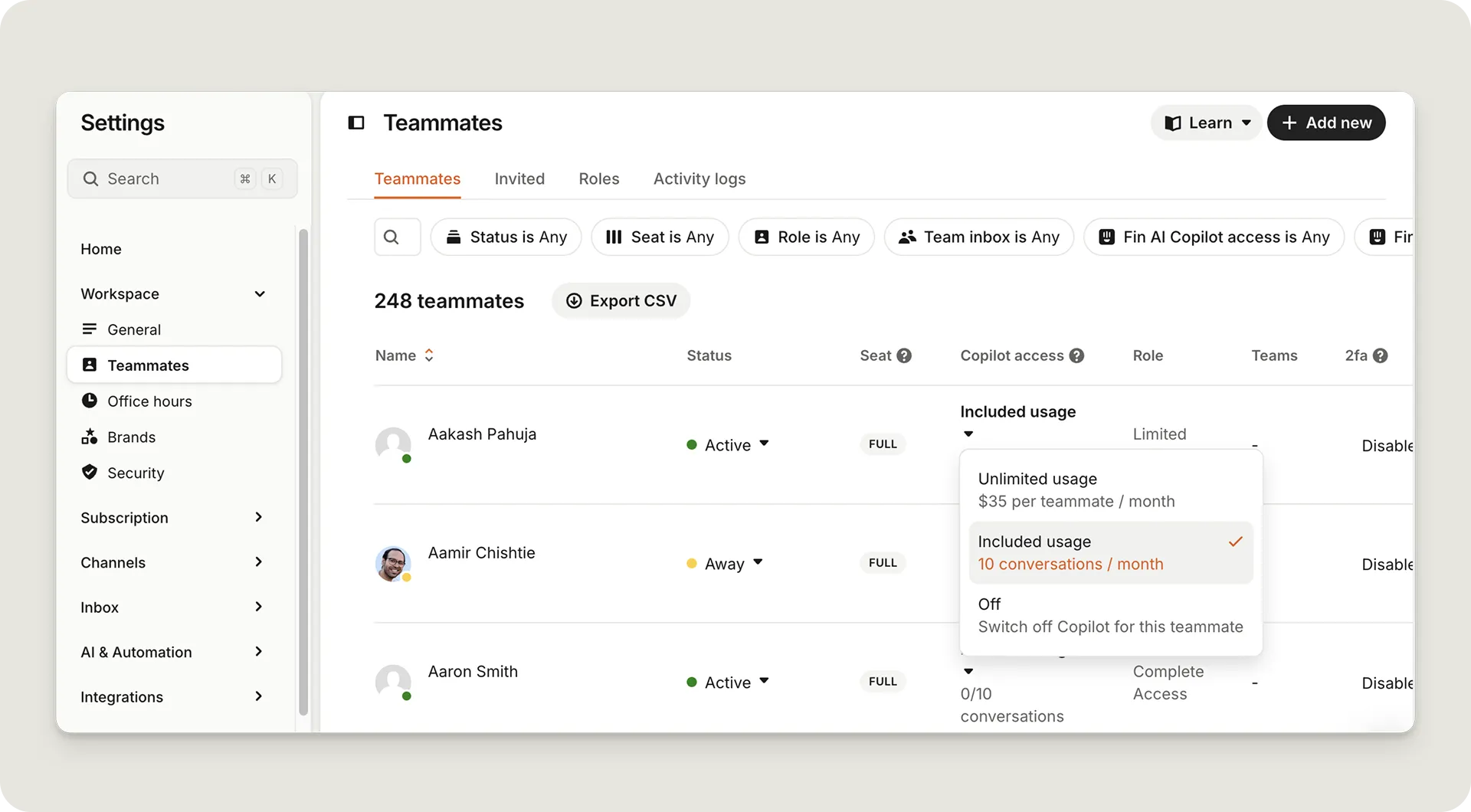The height and width of the screenshot is (812, 1471).
Task: Open the Learn dropdown menu
Action: pyautogui.click(x=1207, y=123)
